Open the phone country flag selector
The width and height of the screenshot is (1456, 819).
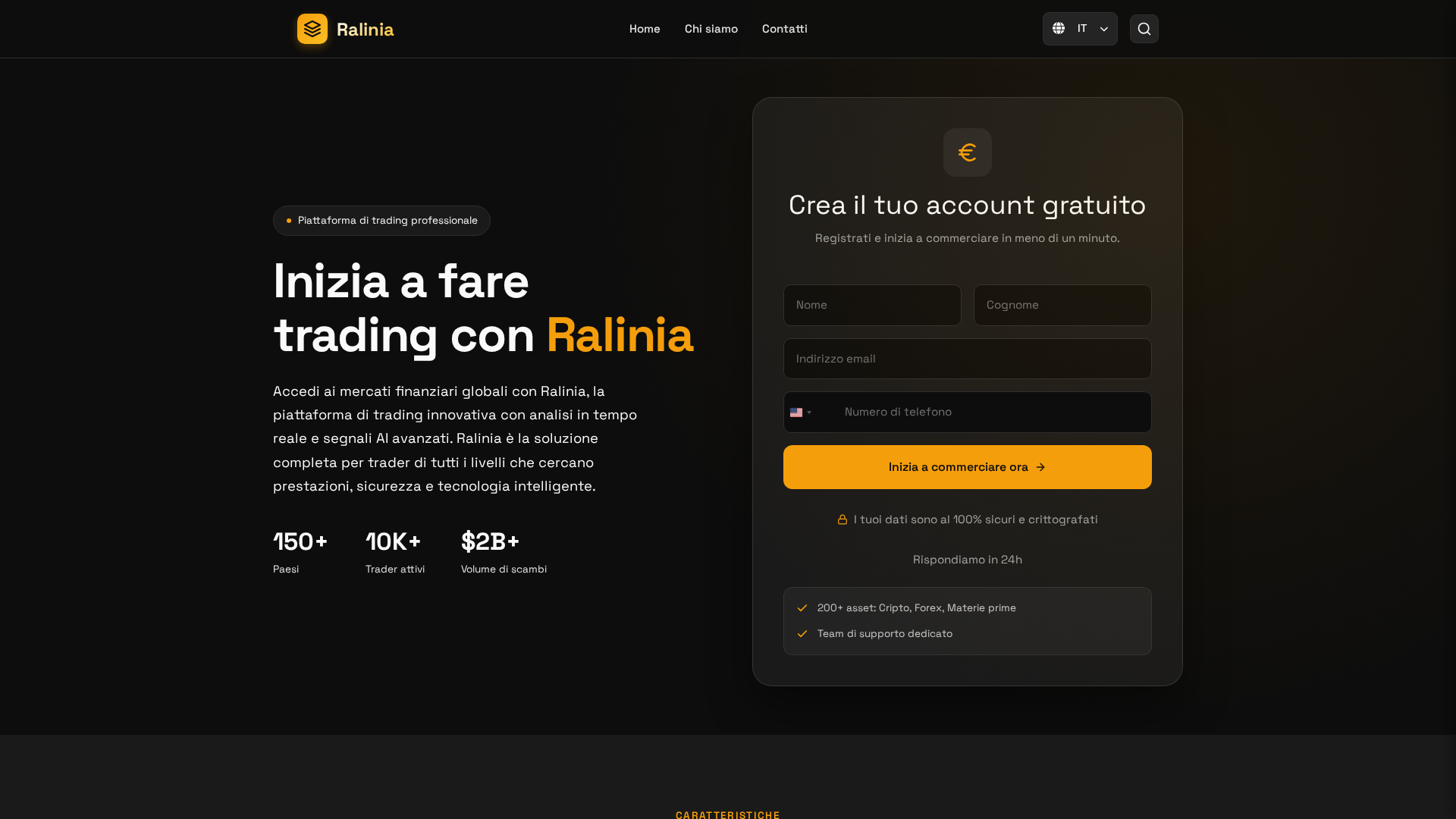coord(802,412)
